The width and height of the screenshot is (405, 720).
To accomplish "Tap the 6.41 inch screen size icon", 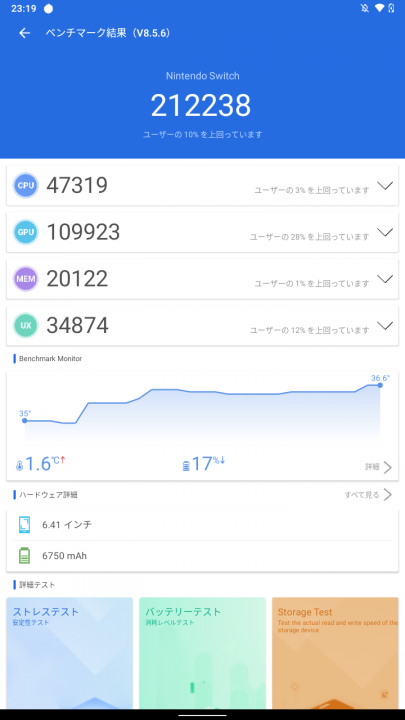I will (x=25, y=524).
